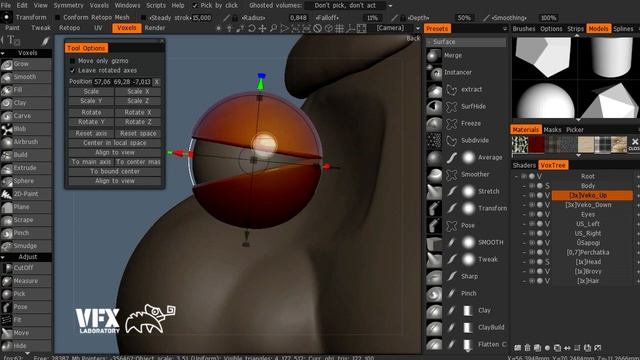Viewport: 640px width, 360px height.
Task: Click the rotate camera icon in viewport toolbar
Action: click(x=251, y=28)
